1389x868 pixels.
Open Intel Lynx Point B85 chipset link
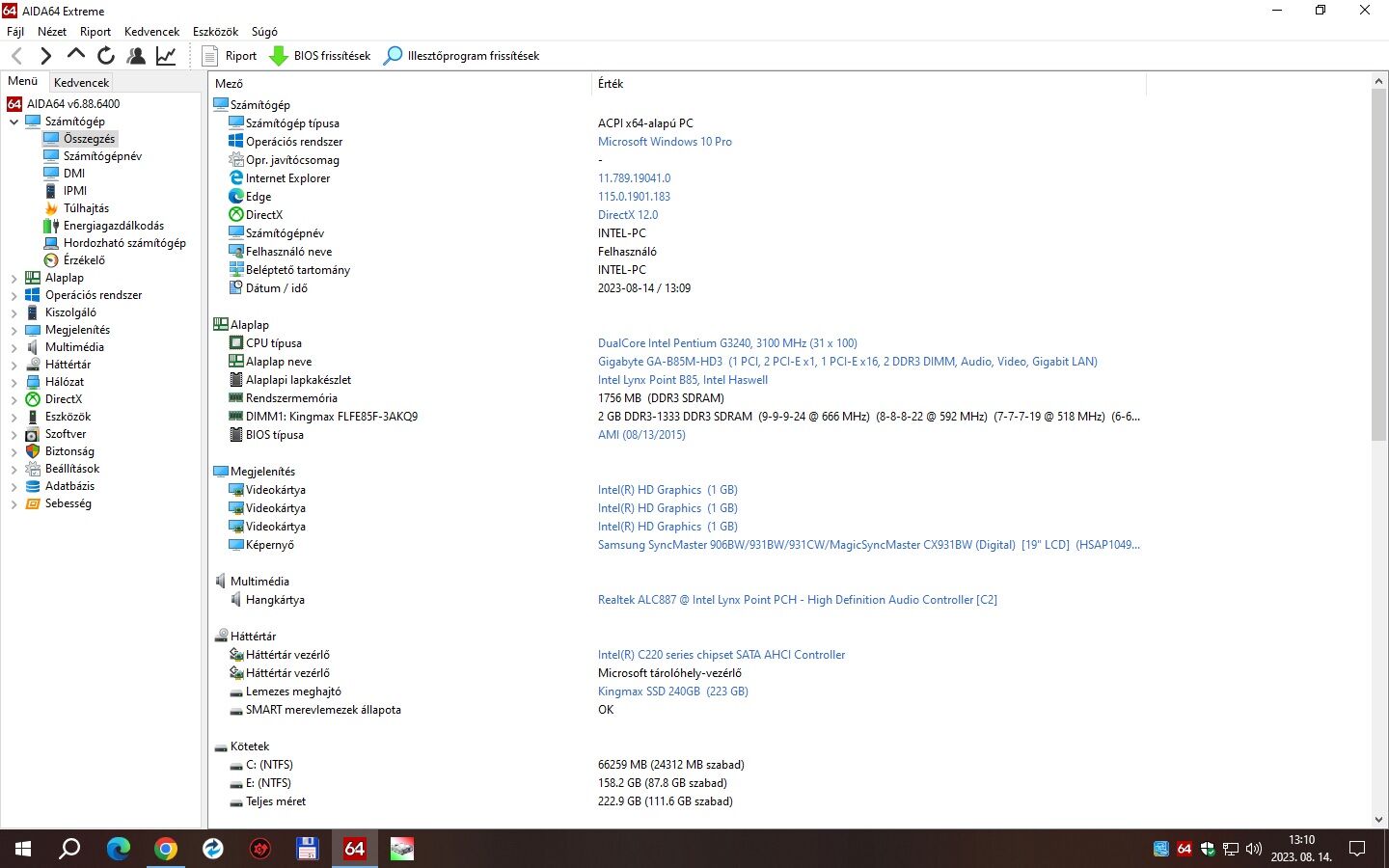pyautogui.click(x=683, y=380)
